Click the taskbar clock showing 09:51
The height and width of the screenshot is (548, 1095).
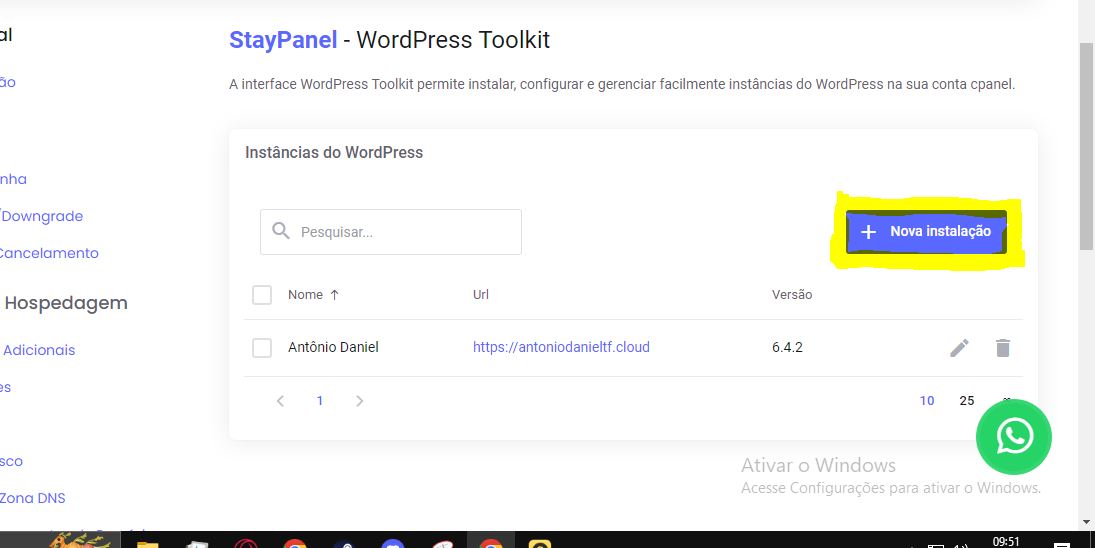1006,542
